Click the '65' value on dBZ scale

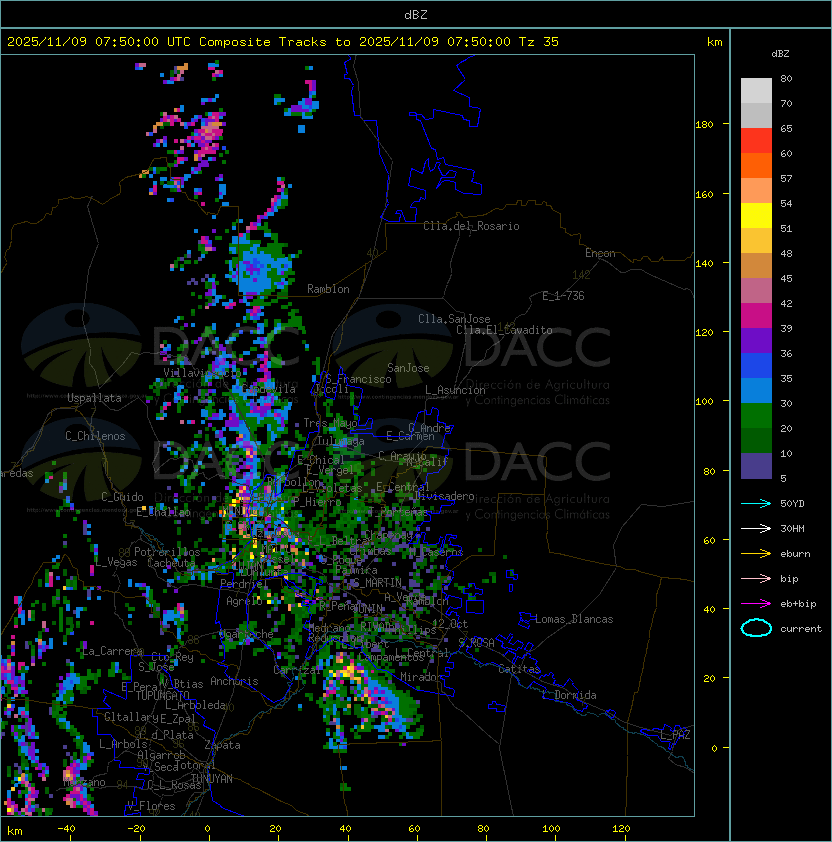coord(786,128)
